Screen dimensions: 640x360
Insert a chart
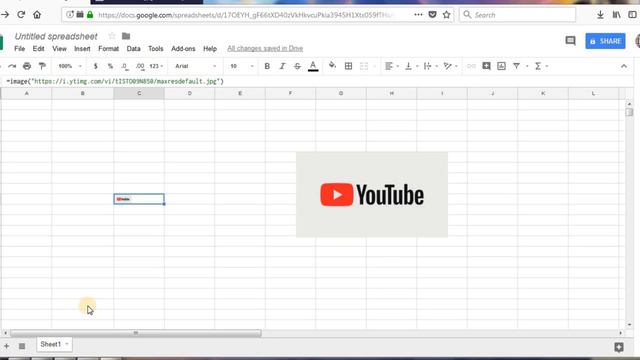coord(501,66)
